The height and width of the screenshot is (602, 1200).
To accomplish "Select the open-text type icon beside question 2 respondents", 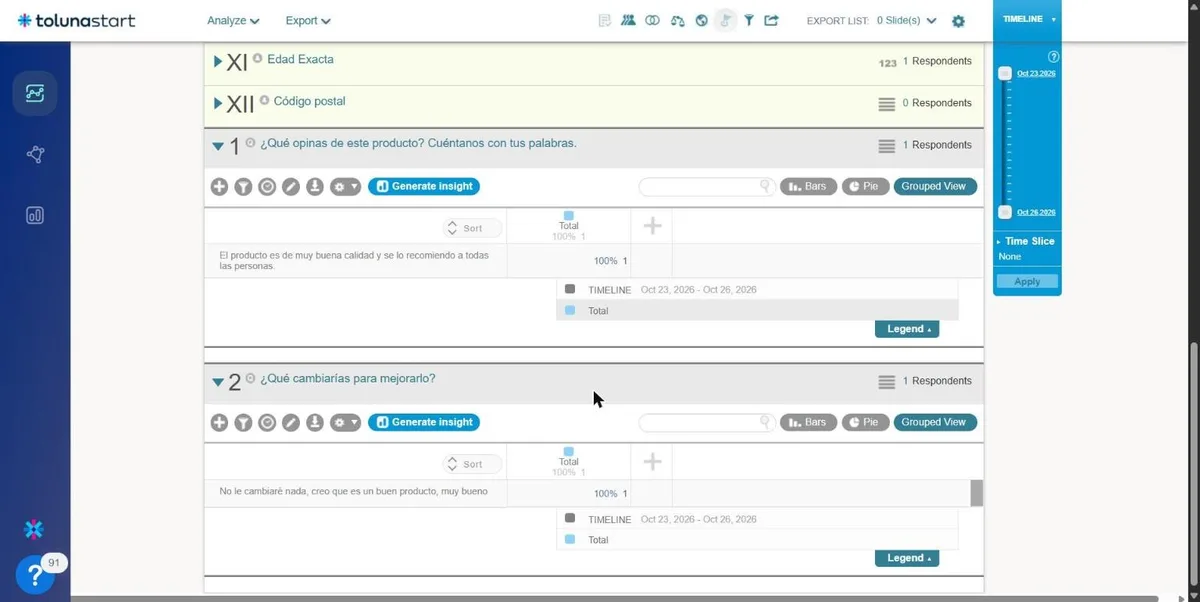I will click(x=886, y=382).
